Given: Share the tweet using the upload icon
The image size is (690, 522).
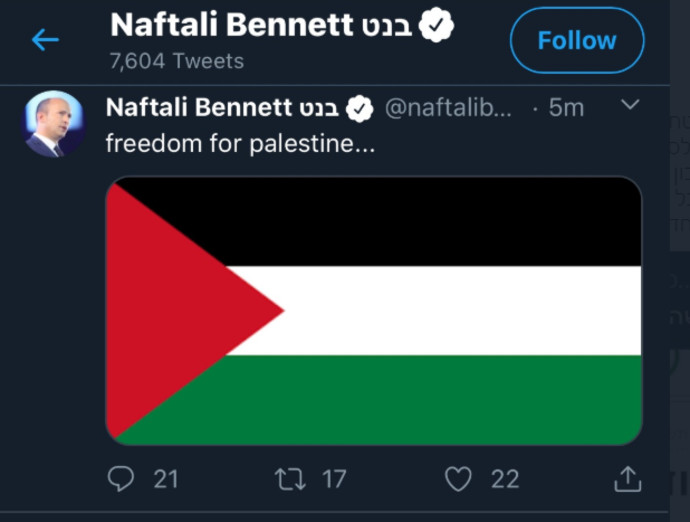Looking at the screenshot, I should 627,479.
